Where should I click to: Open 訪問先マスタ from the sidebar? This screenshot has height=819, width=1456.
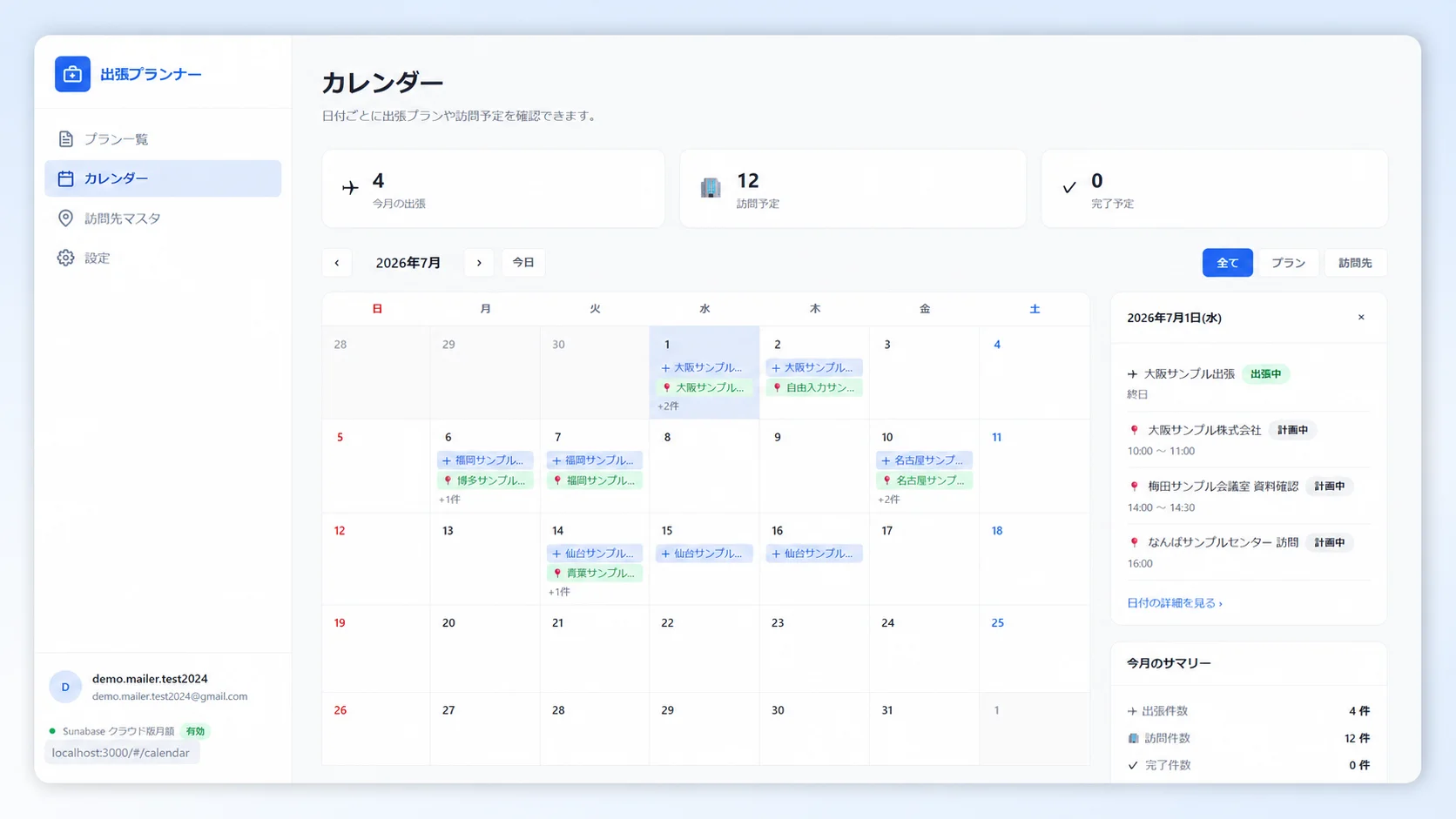[163, 218]
